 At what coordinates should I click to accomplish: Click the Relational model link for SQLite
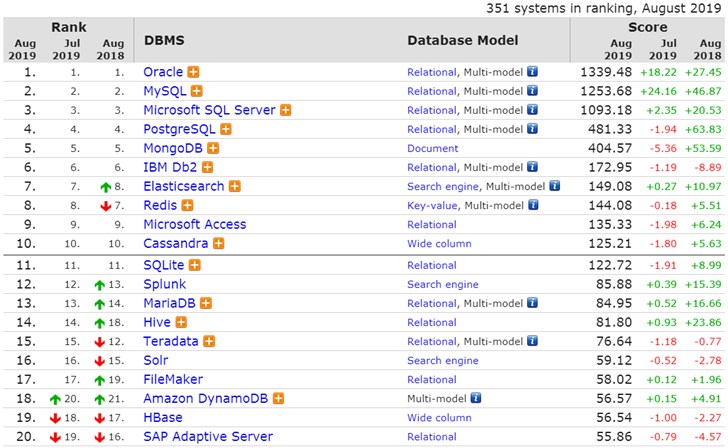tap(431, 265)
